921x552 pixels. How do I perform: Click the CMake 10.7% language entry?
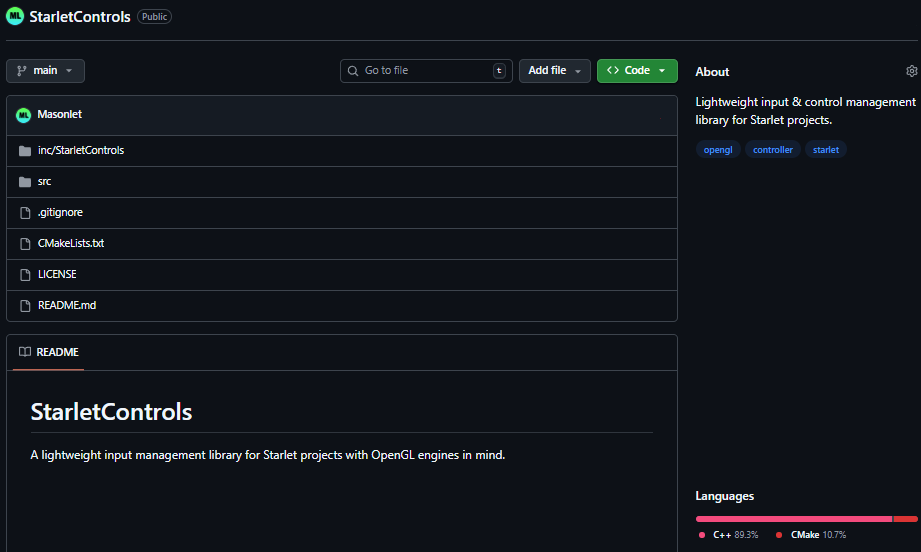[x=811, y=535]
